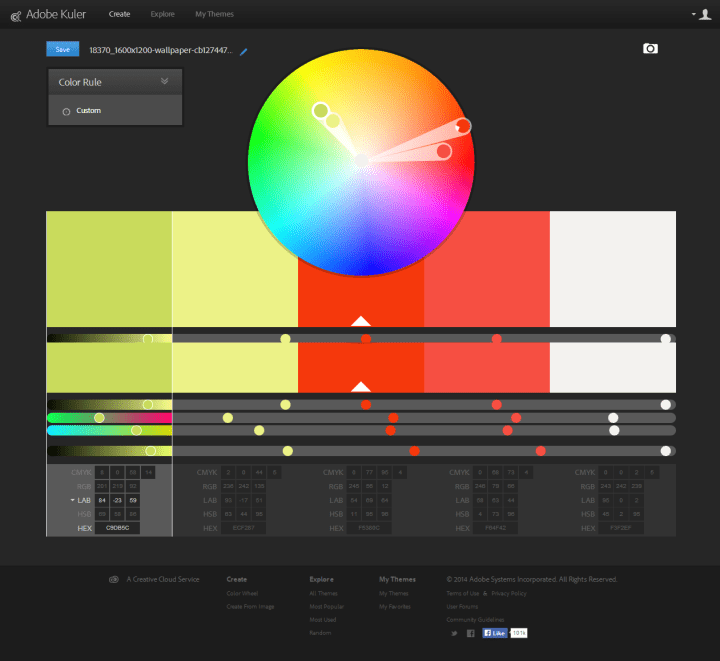Click the Creative Cloud icon in the footer

pyautogui.click(x=114, y=579)
